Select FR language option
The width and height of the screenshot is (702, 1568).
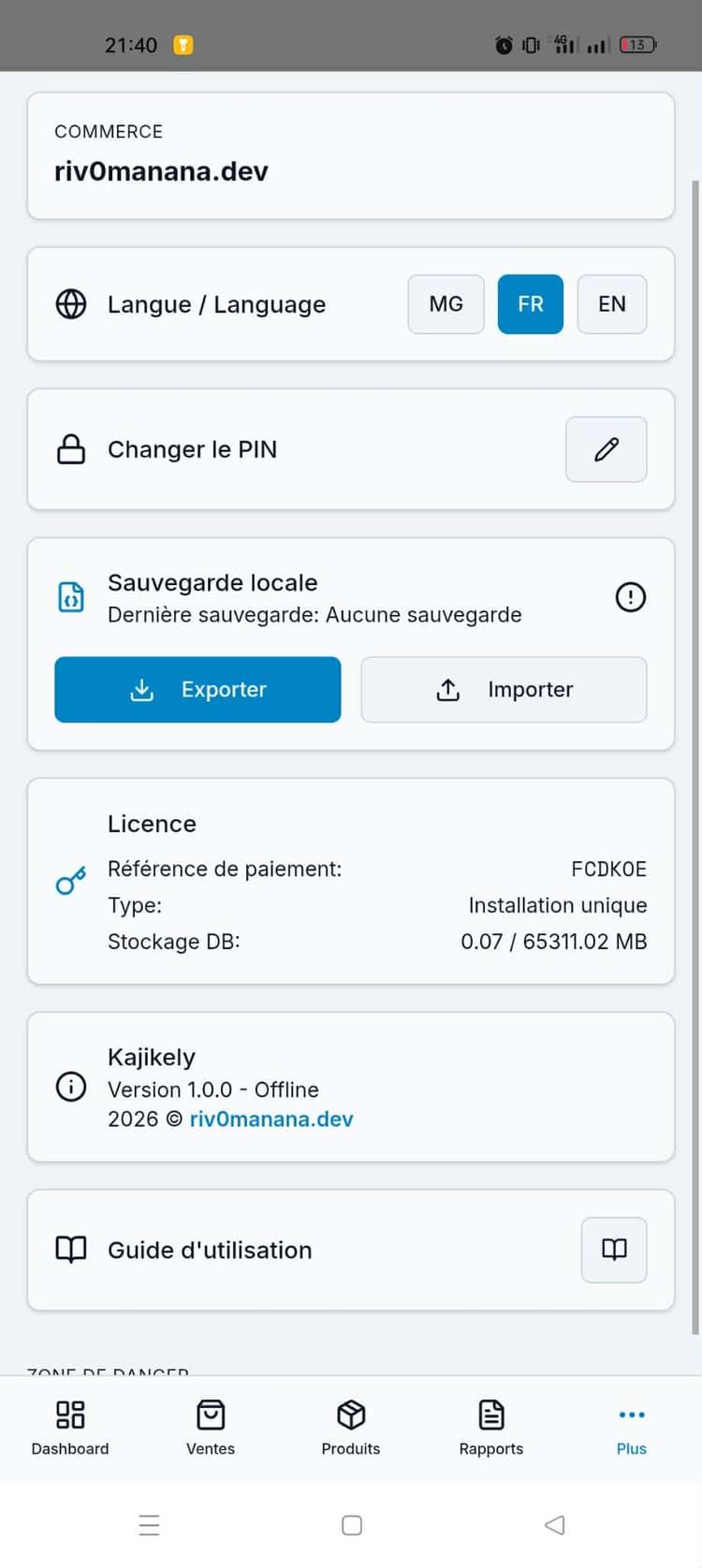point(530,304)
